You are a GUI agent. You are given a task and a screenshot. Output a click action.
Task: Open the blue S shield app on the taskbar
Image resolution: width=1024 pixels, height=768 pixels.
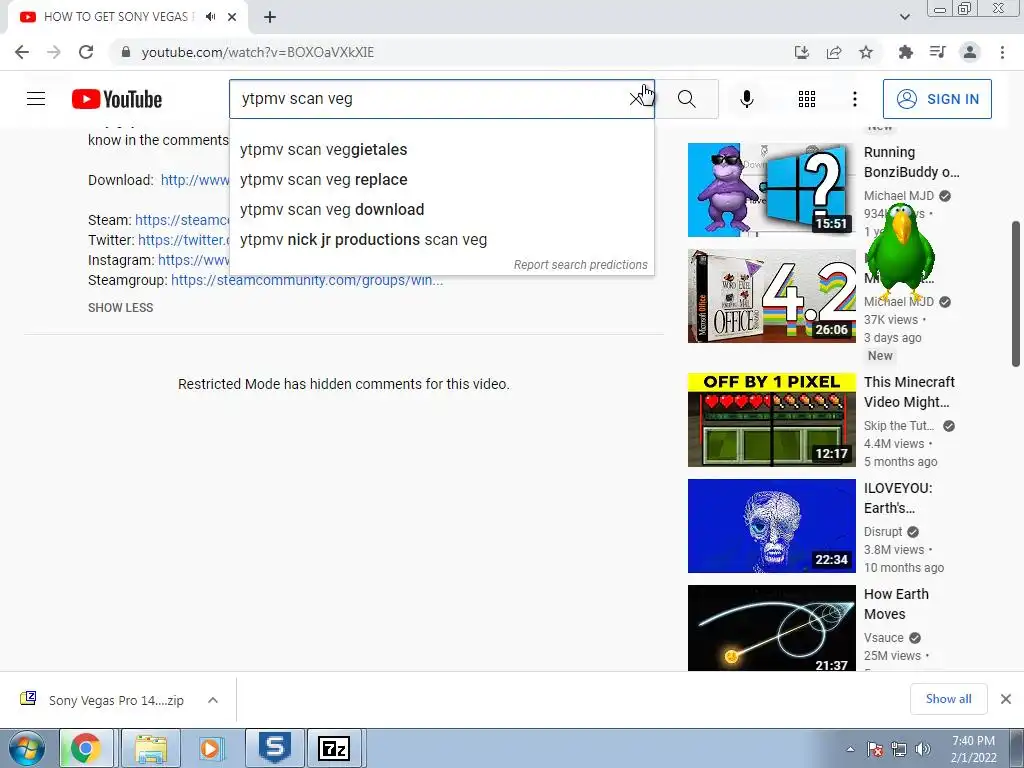click(x=274, y=748)
